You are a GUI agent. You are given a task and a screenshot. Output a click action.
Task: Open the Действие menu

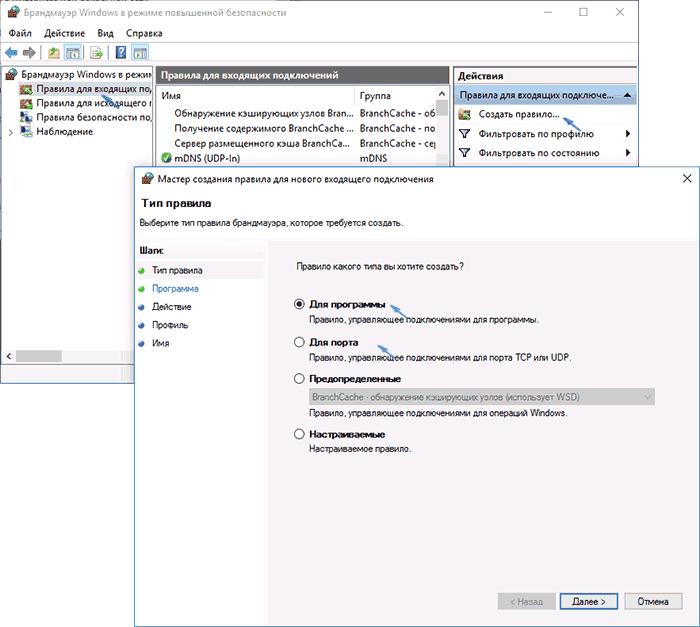tap(64, 33)
